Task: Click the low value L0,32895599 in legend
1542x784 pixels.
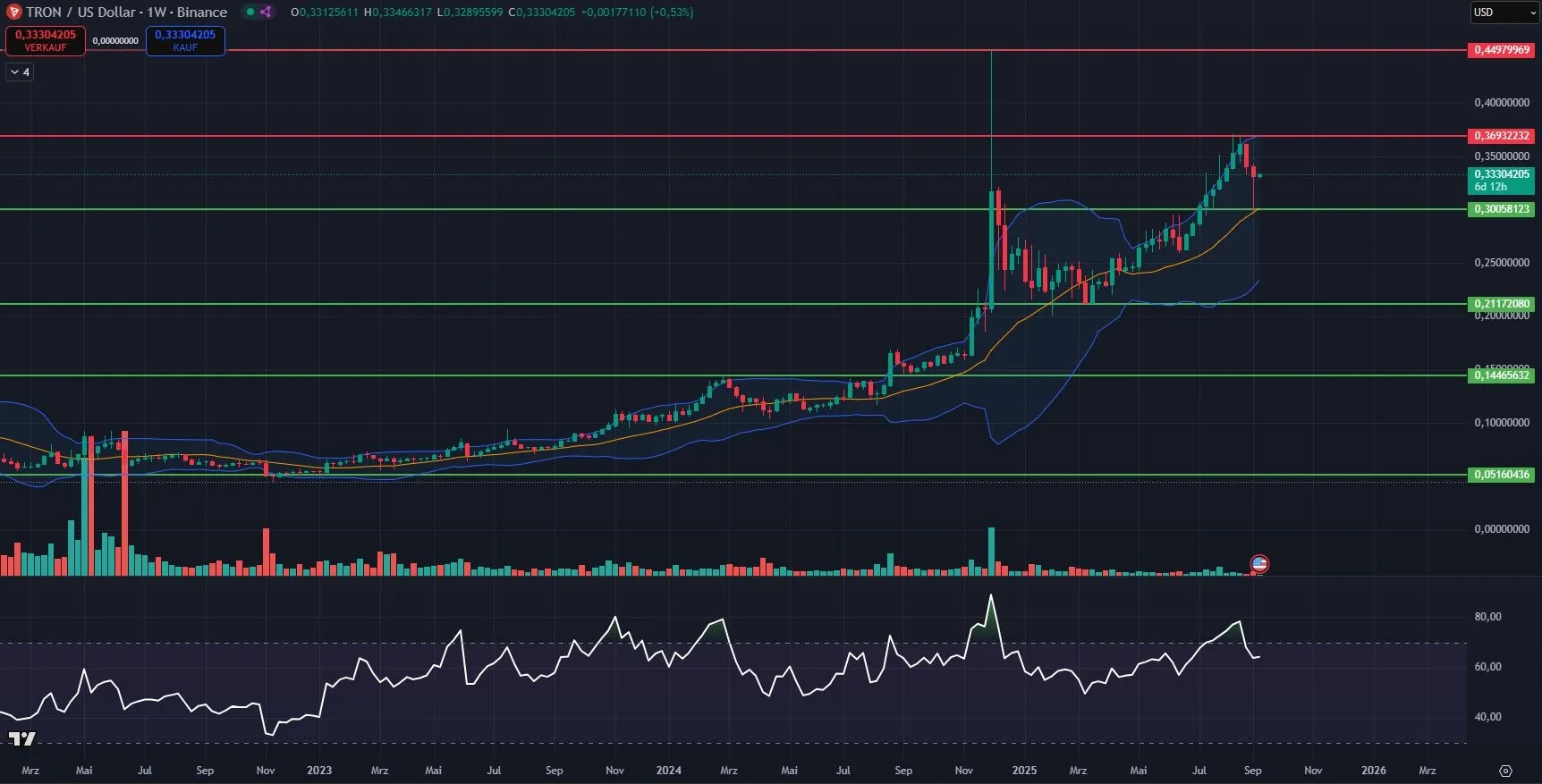Action: pos(470,13)
